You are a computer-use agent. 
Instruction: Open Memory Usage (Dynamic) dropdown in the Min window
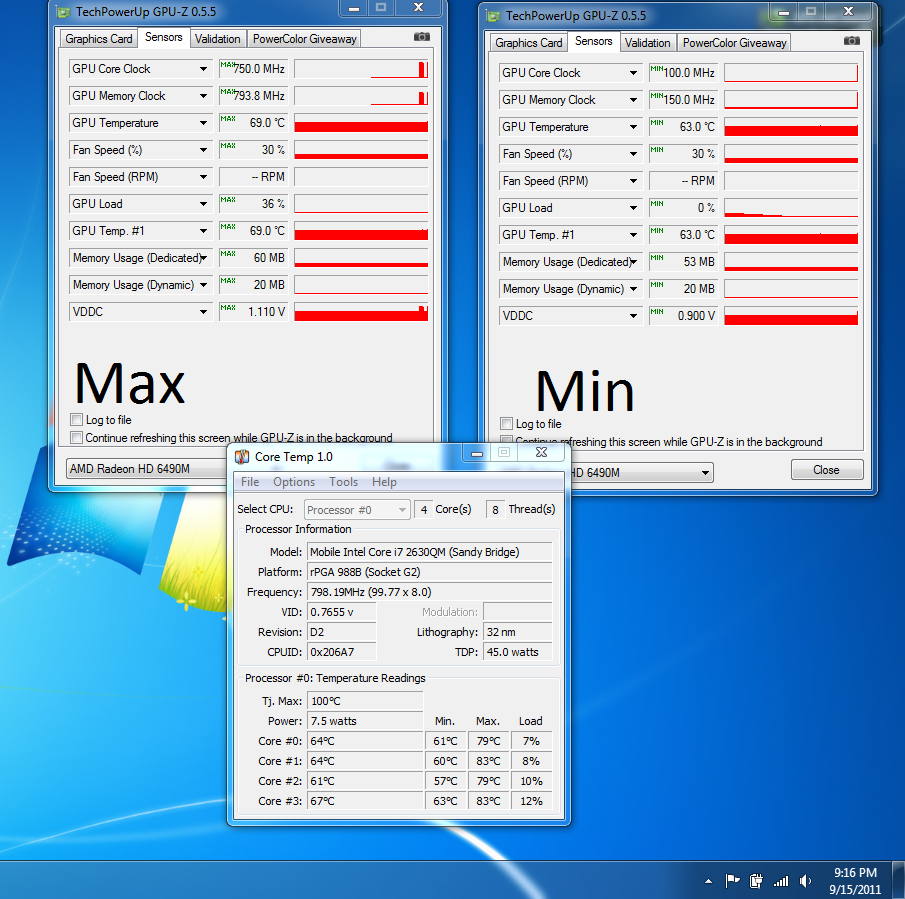(x=633, y=289)
